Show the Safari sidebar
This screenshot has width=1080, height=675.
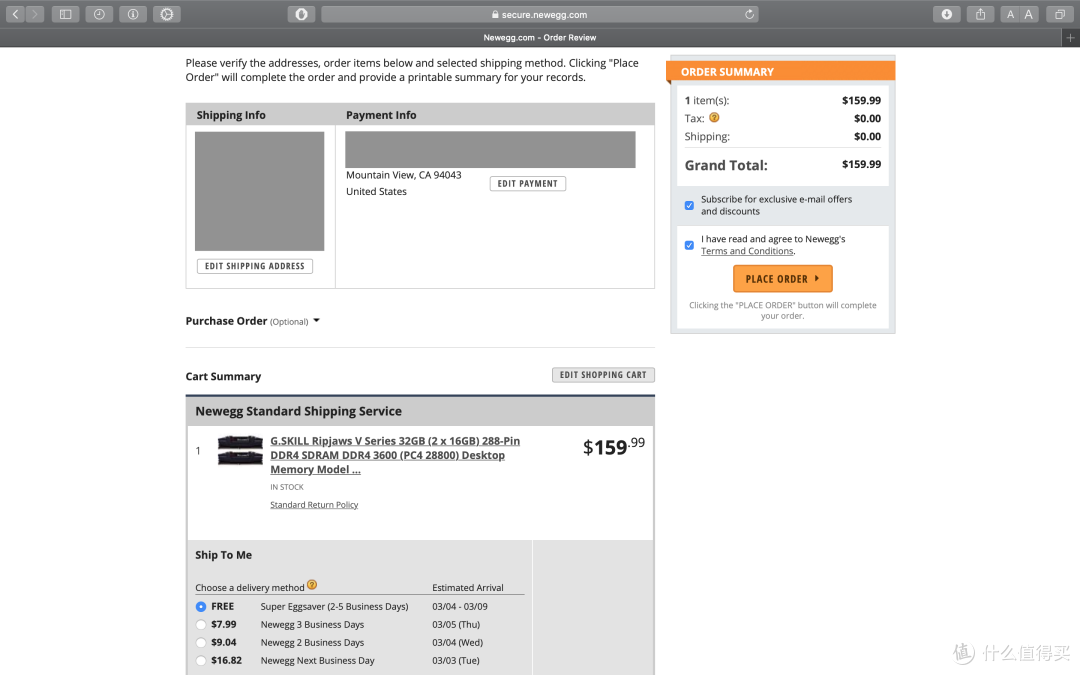[x=65, y=14]
